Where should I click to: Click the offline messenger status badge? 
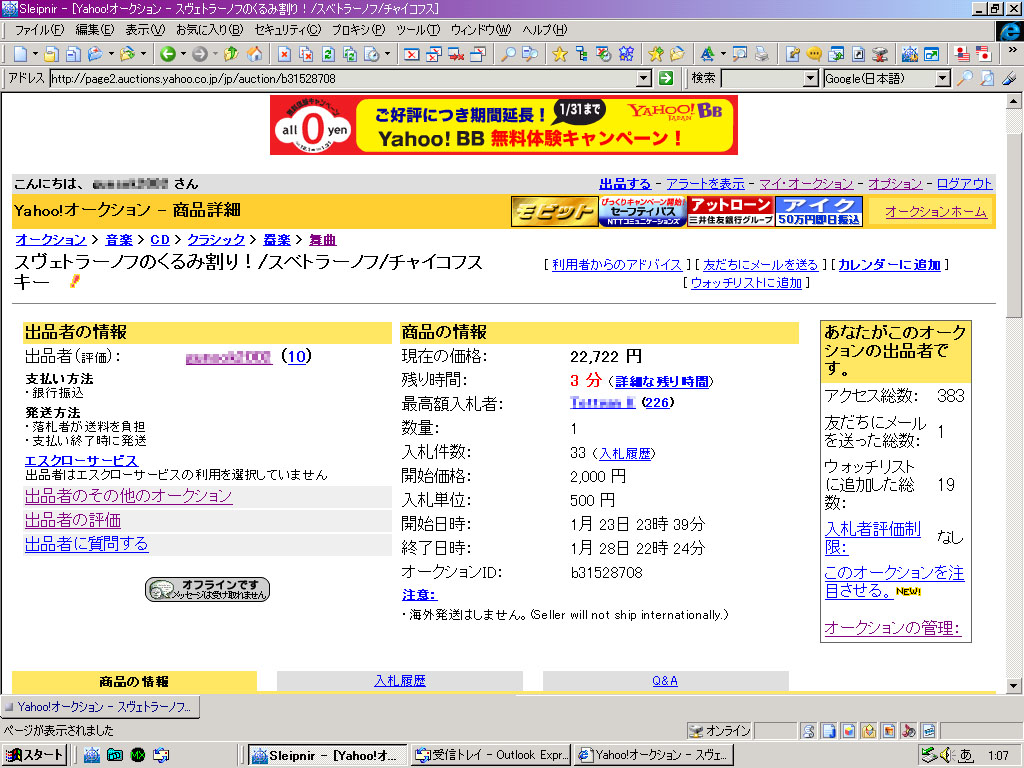click(207, 589)
